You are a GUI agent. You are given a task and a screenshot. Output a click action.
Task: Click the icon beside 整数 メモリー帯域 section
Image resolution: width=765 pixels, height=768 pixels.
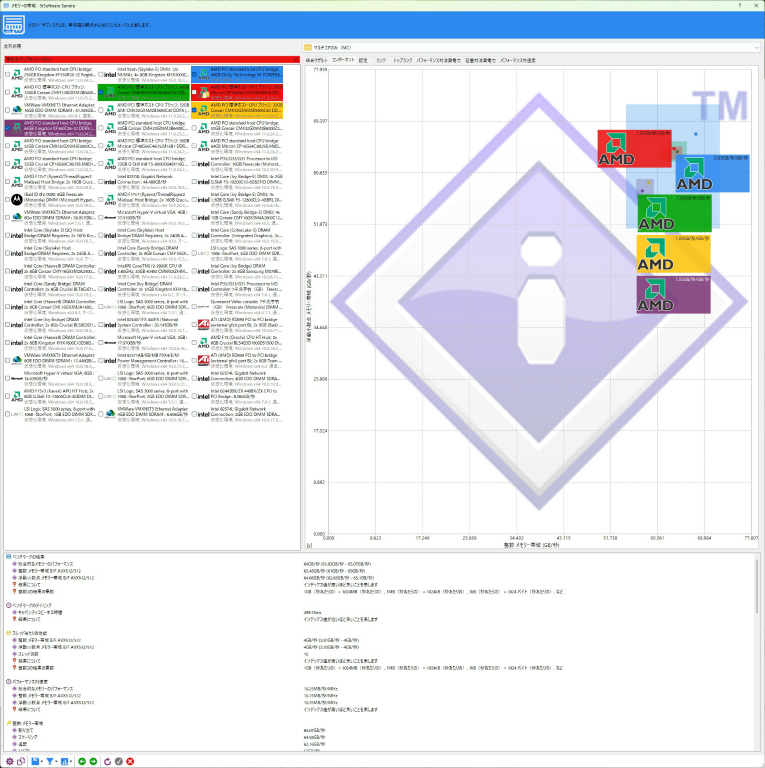(x=8, y=723)
